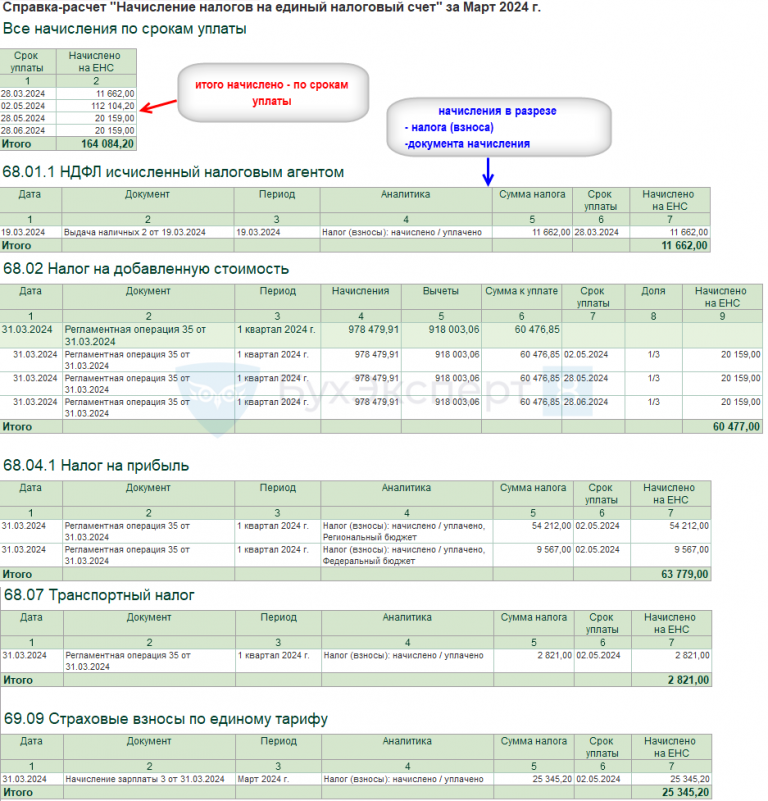Click heading '68.04.1 Налог на прибыль'
Viewport: 768px width, 801px height.
(96, 465)
